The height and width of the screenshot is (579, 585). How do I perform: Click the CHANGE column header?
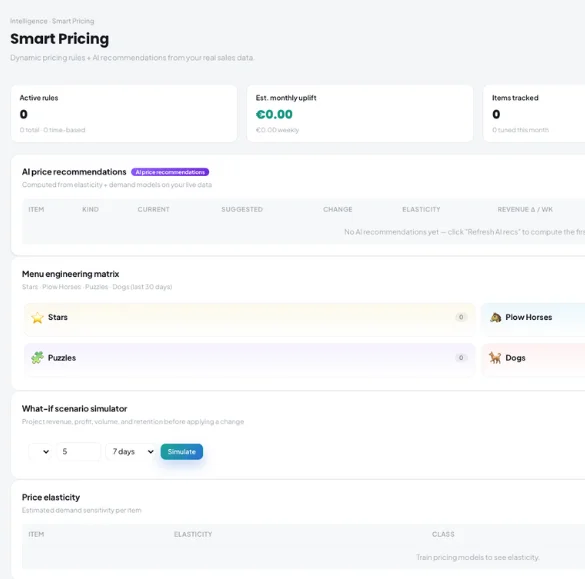click(x=338, y=210)
